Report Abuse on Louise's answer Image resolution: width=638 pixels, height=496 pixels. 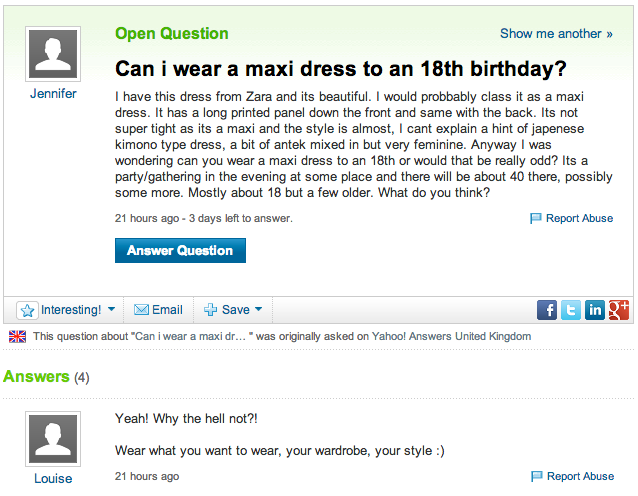pos(580,476)
